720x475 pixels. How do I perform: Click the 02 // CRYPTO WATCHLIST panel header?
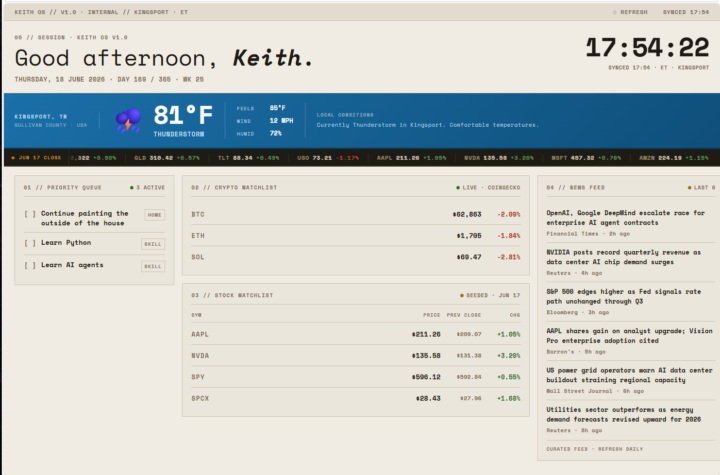point(234,187)
